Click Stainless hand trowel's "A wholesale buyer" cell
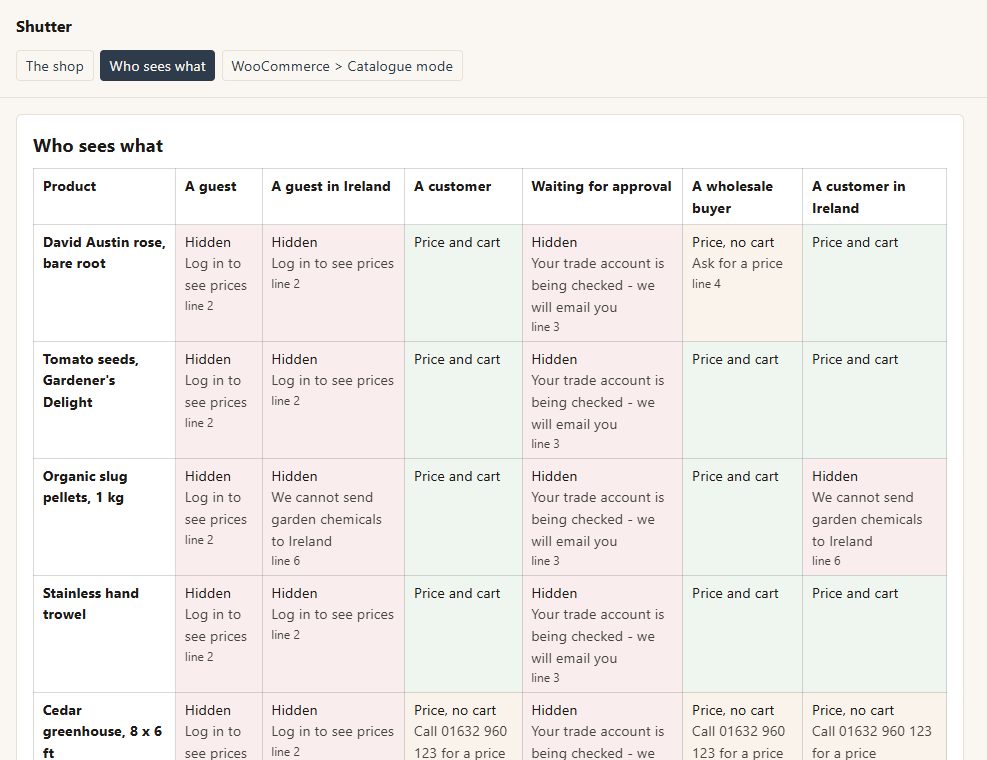 click(x=743, y=635)
